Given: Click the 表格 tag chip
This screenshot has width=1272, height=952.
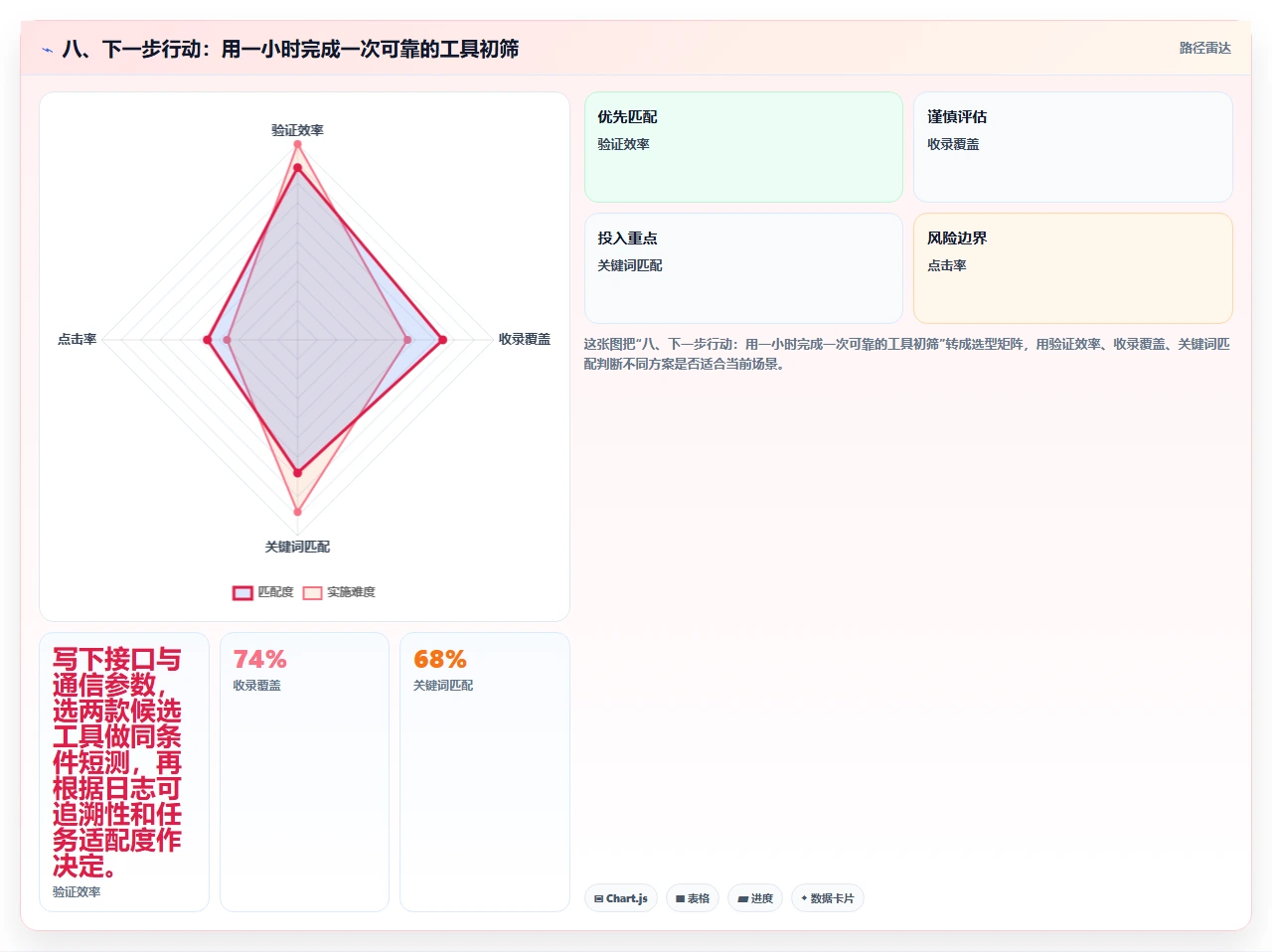Looking at the screenshot, I should click(693, 898).
